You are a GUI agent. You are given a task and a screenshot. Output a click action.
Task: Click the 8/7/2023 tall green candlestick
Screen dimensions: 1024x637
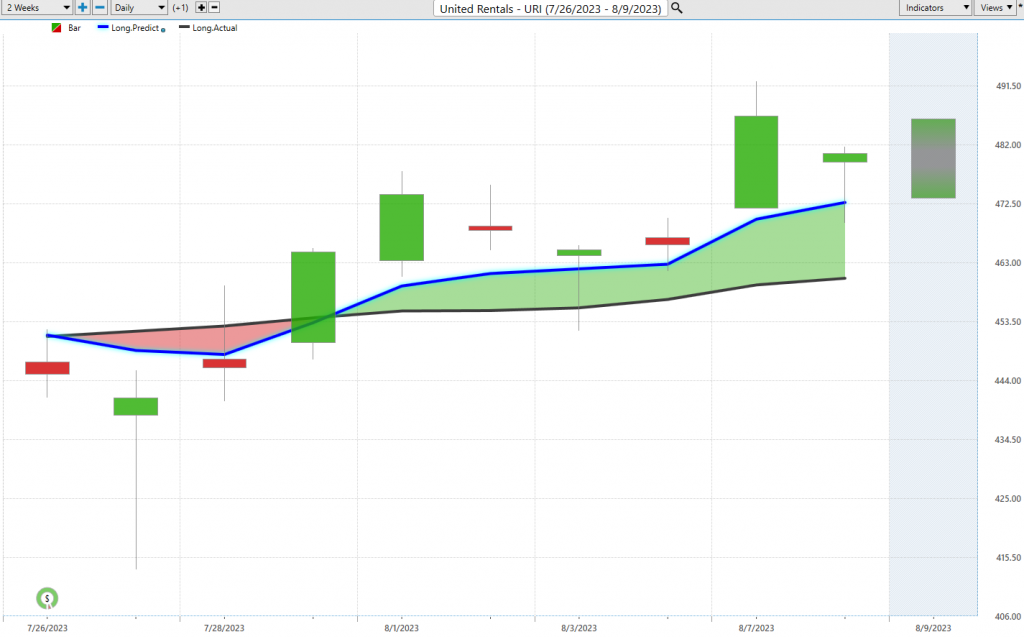[x=756, y=162]
